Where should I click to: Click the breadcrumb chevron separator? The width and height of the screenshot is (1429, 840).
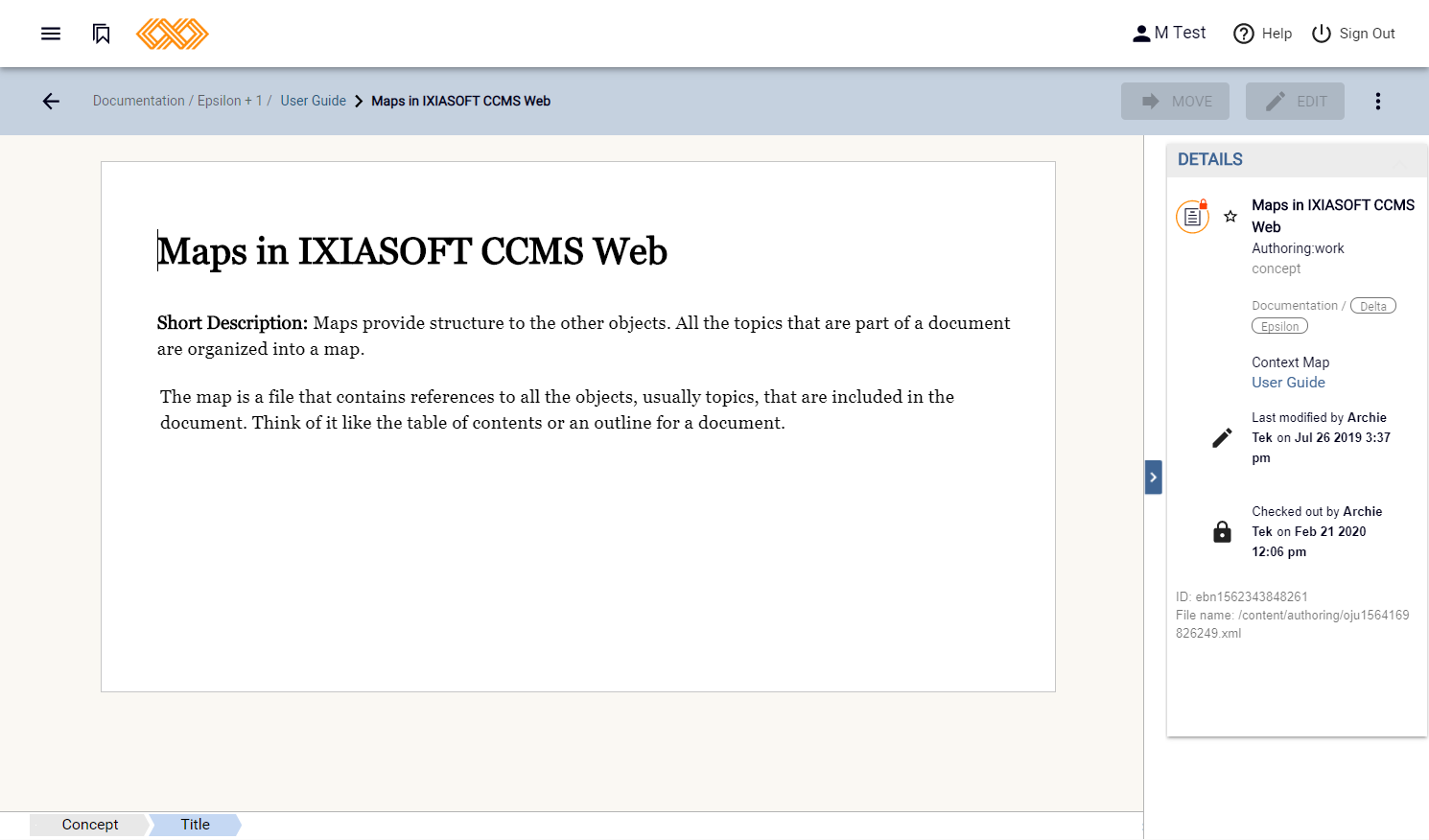pyautogui.click(x=359, y=102)
